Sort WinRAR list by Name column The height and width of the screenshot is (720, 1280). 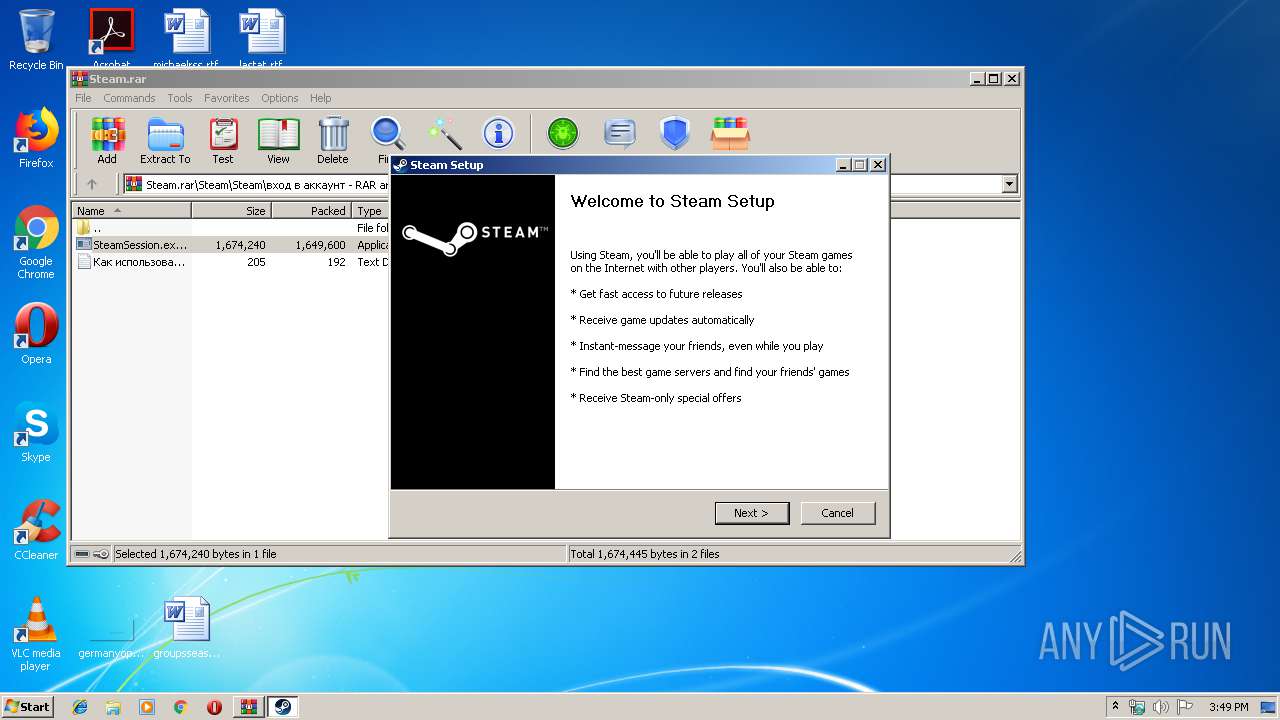(x=131, y=211)
